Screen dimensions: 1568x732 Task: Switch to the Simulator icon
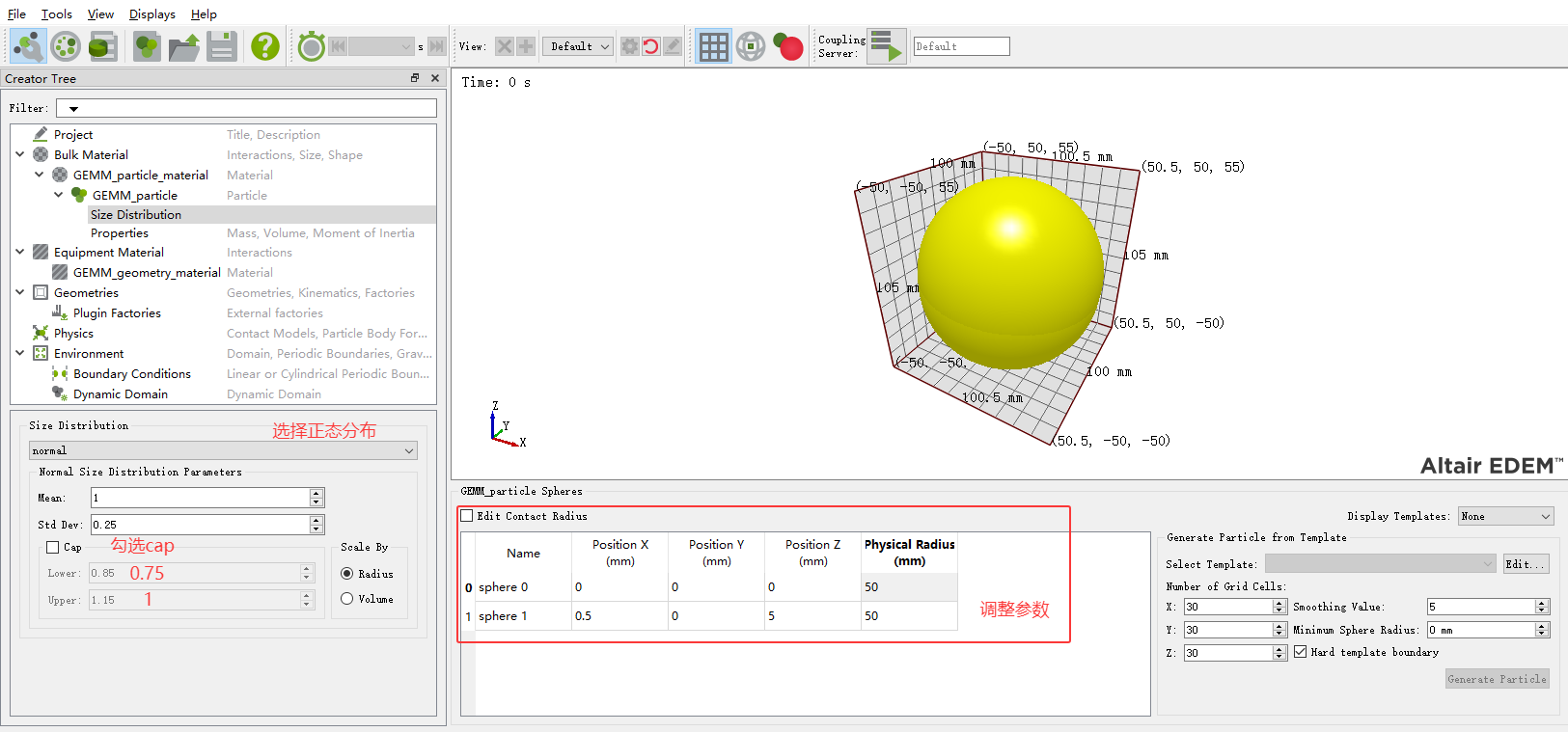coord(66,46)
